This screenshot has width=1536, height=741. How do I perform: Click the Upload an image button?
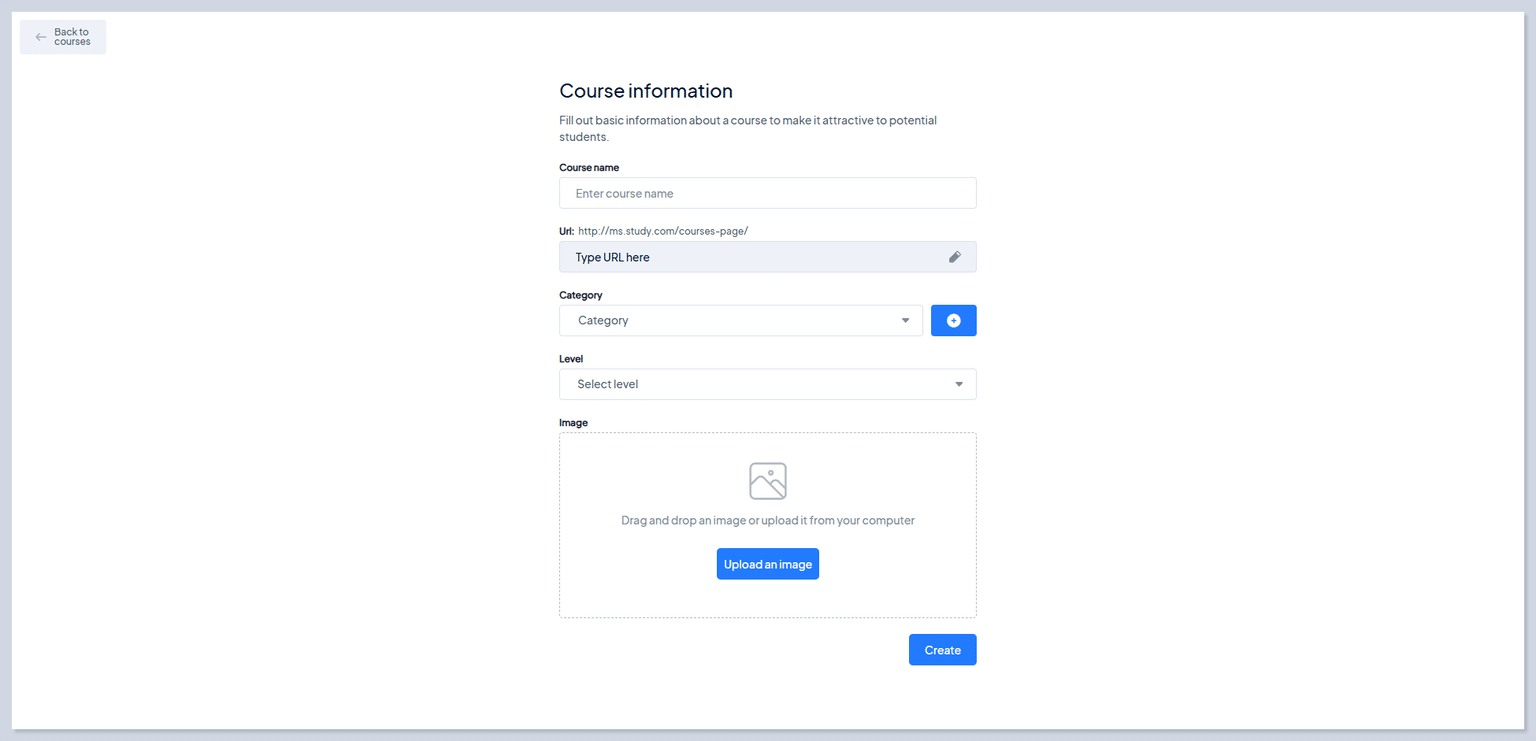point(767,563)
